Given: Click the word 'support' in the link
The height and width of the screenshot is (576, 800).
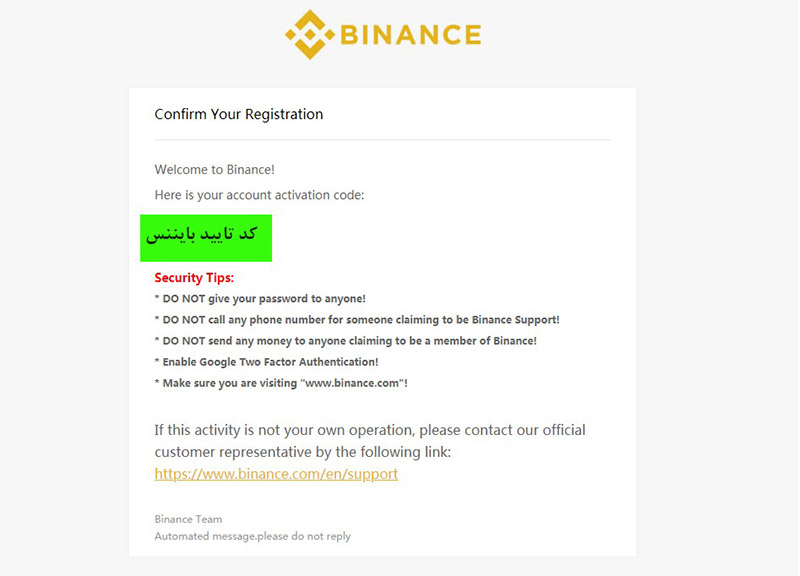Looking at the screenshot, I should click(372, 474).
